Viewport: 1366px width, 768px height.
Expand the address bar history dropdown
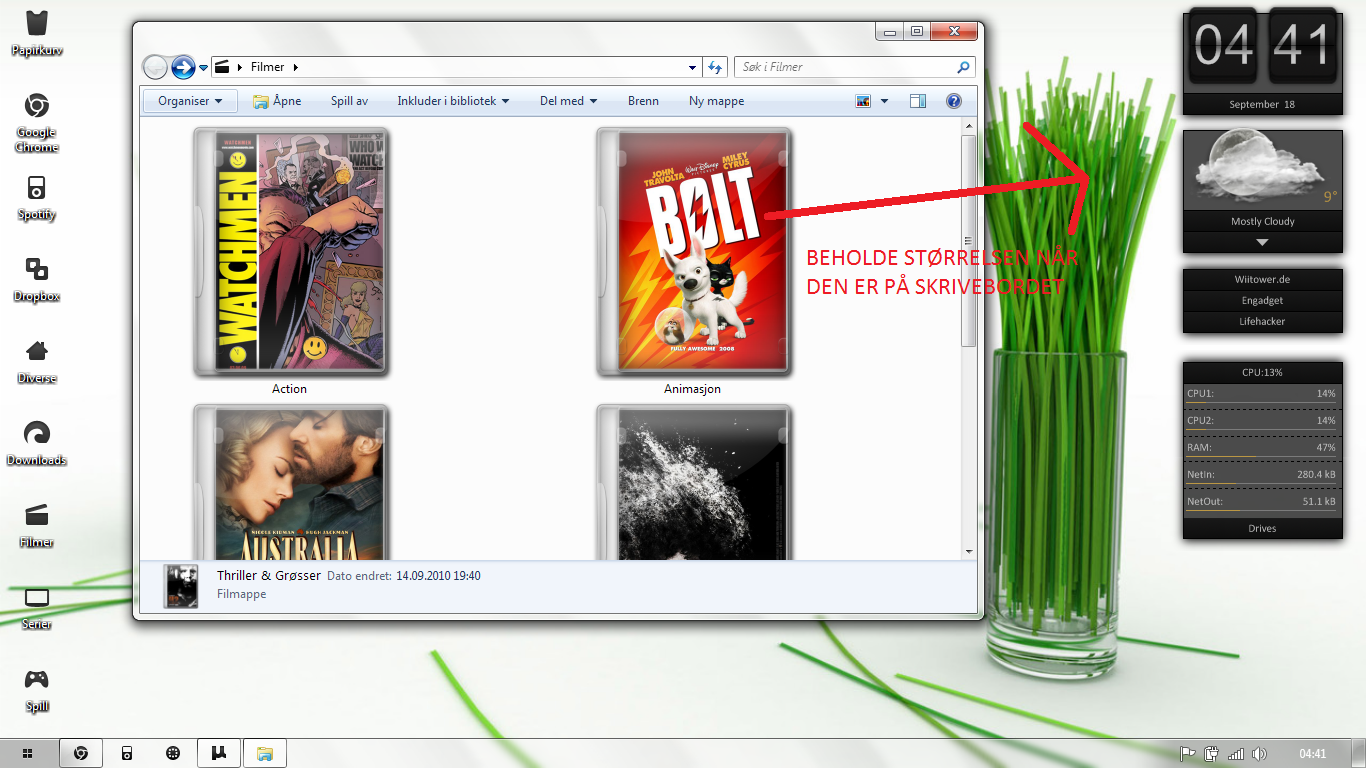click(693, 67)
